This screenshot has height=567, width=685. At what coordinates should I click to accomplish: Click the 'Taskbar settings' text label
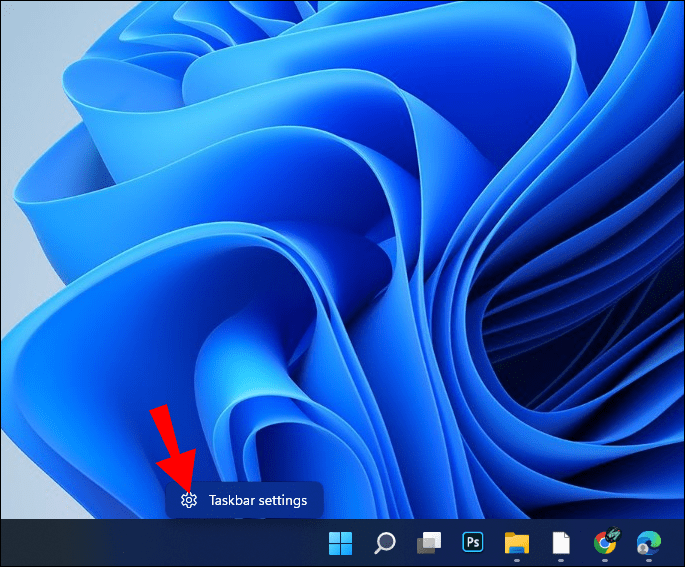[x=258, y=500]
